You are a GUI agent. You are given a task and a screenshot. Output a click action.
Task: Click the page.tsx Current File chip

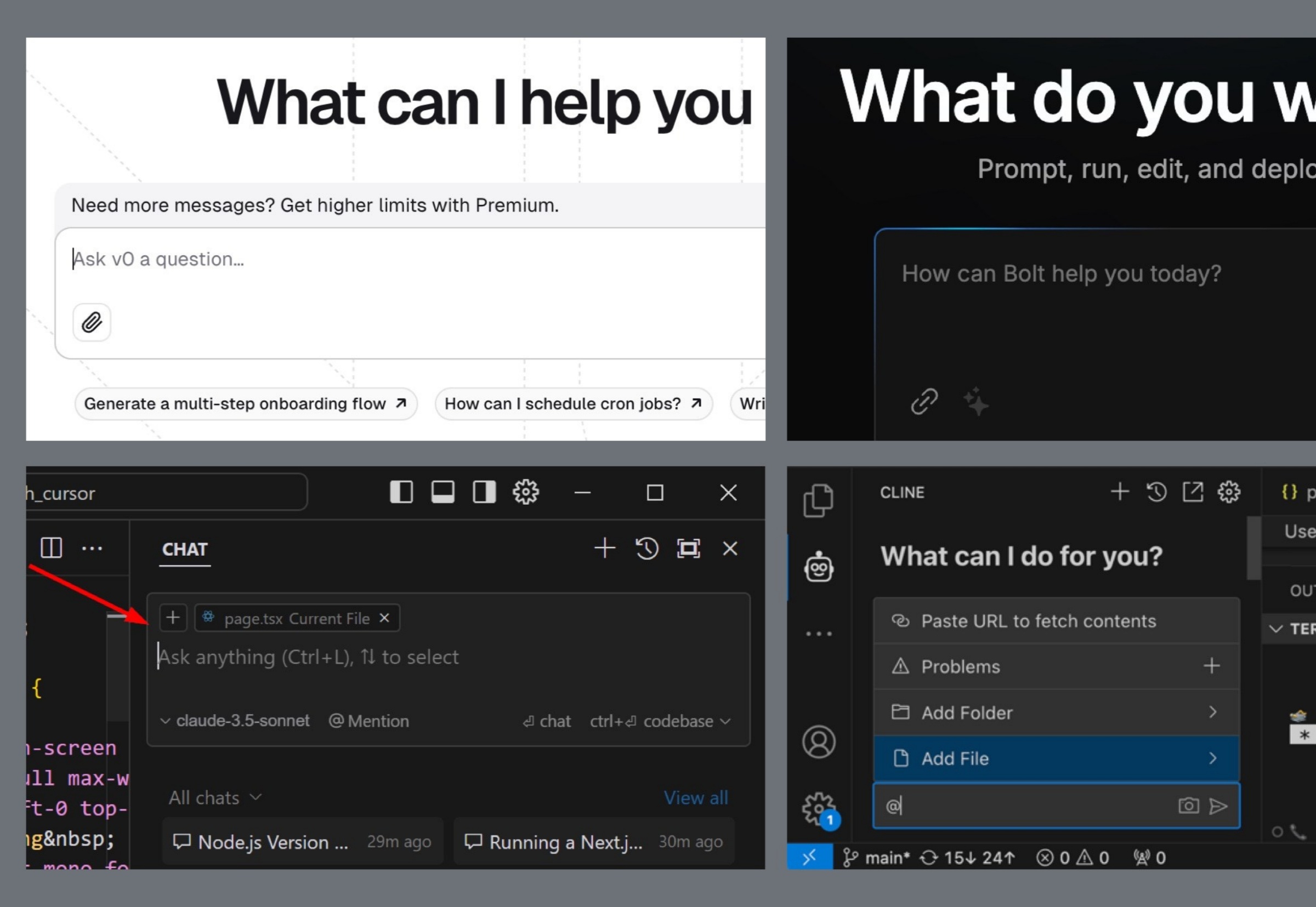pyautogui.click(x=297, y=618)
